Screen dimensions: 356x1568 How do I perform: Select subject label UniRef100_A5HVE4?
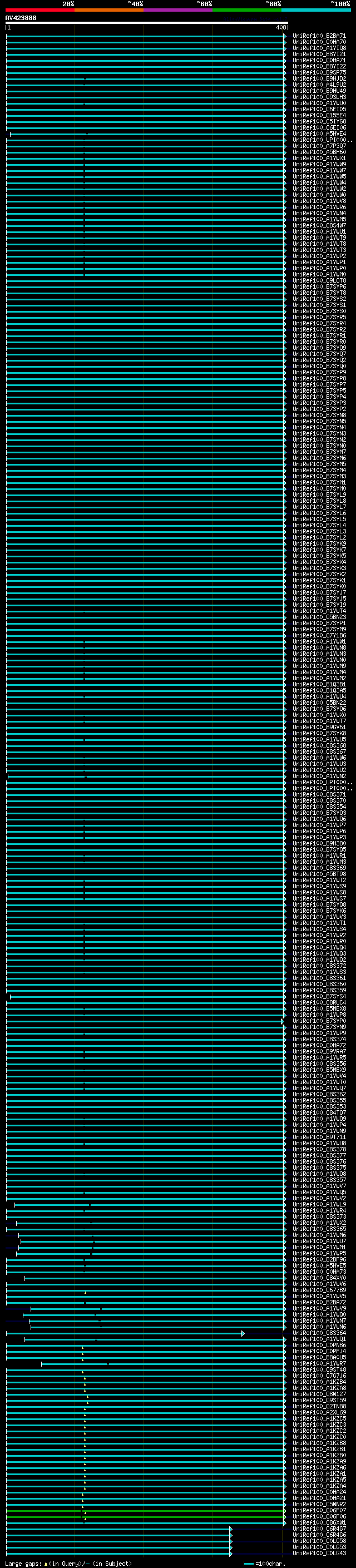pyautogui.click(x=319, y=134)
